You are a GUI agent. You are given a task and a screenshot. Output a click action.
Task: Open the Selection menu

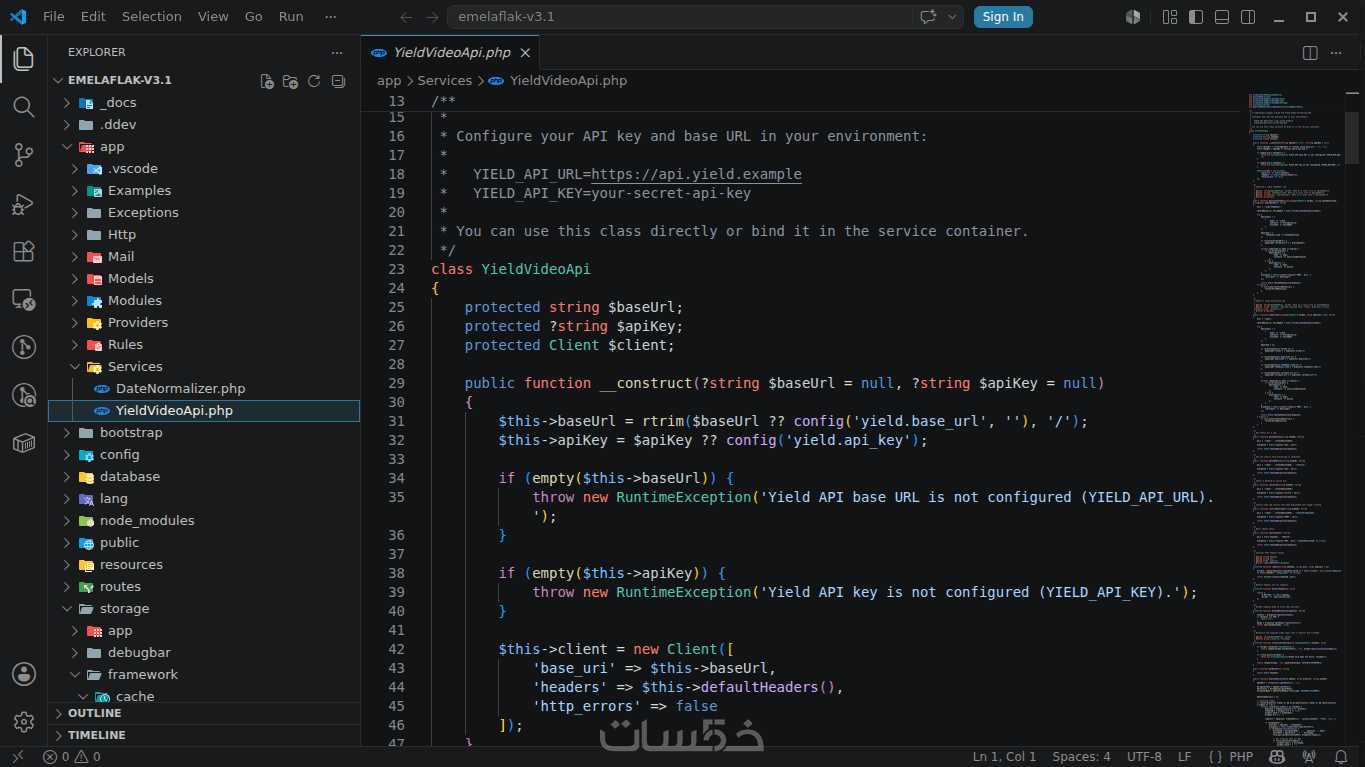[152, 16]
